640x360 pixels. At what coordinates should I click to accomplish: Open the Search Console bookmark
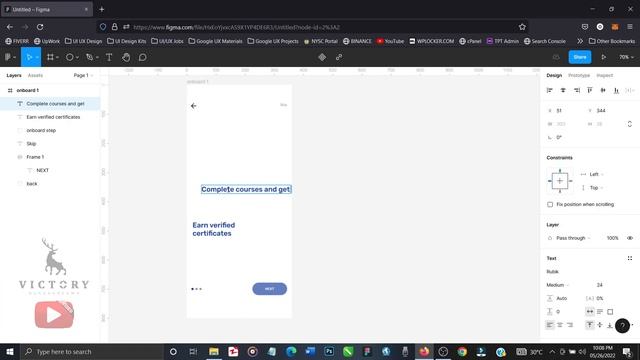click(x=545, y=41)
